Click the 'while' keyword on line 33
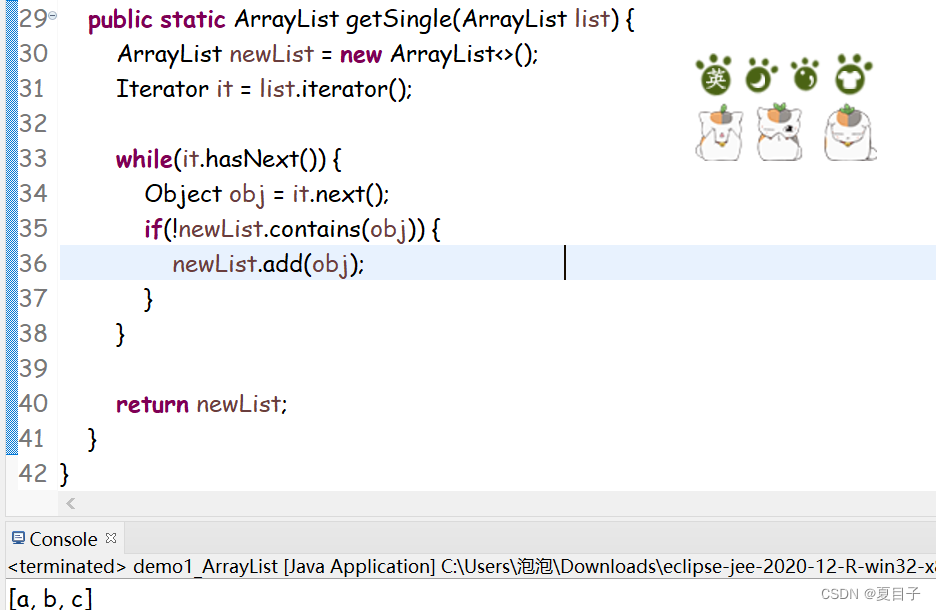 [x=144, y=159]
